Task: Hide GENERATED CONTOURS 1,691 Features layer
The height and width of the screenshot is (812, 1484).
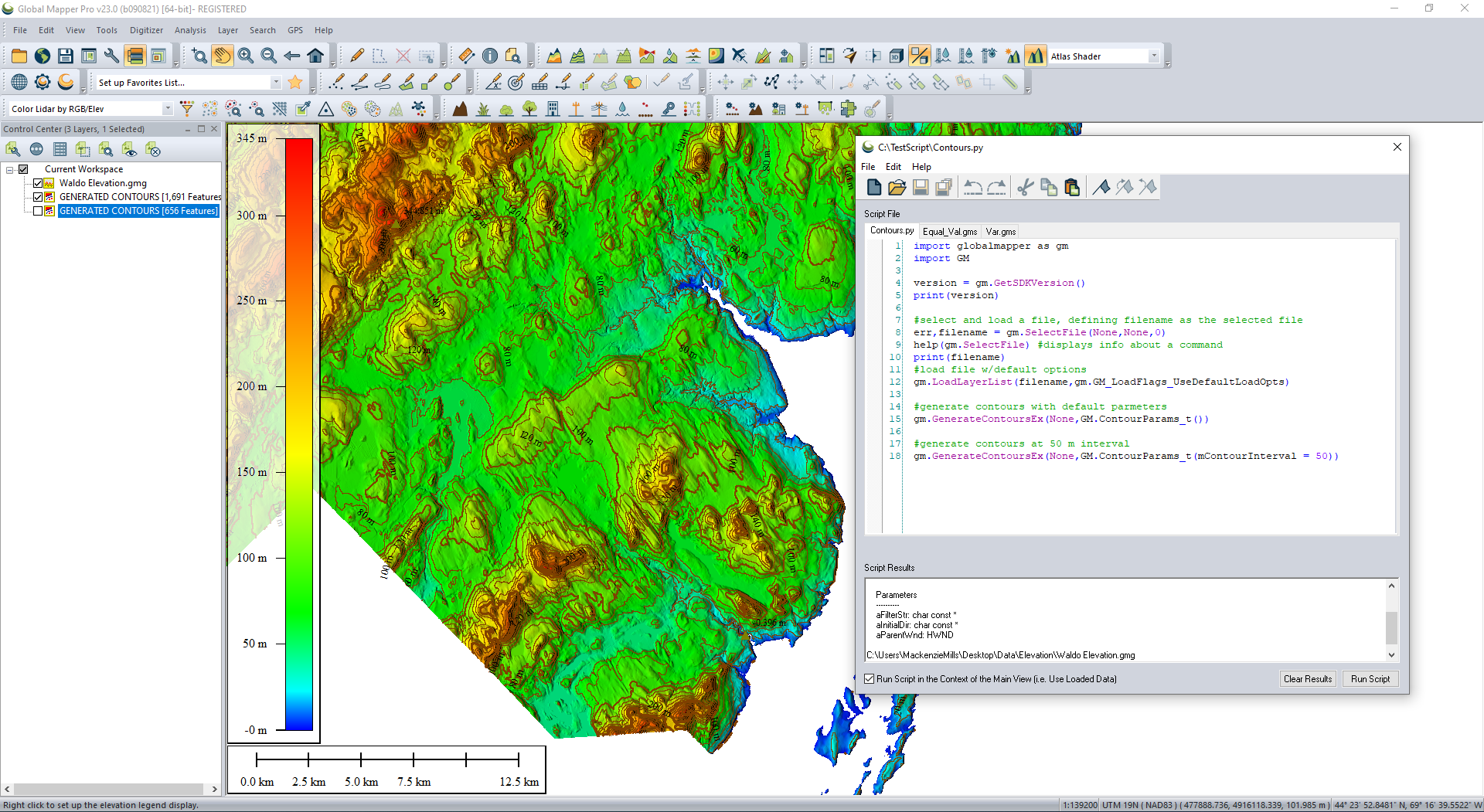Action: click(x=37, y=197)
